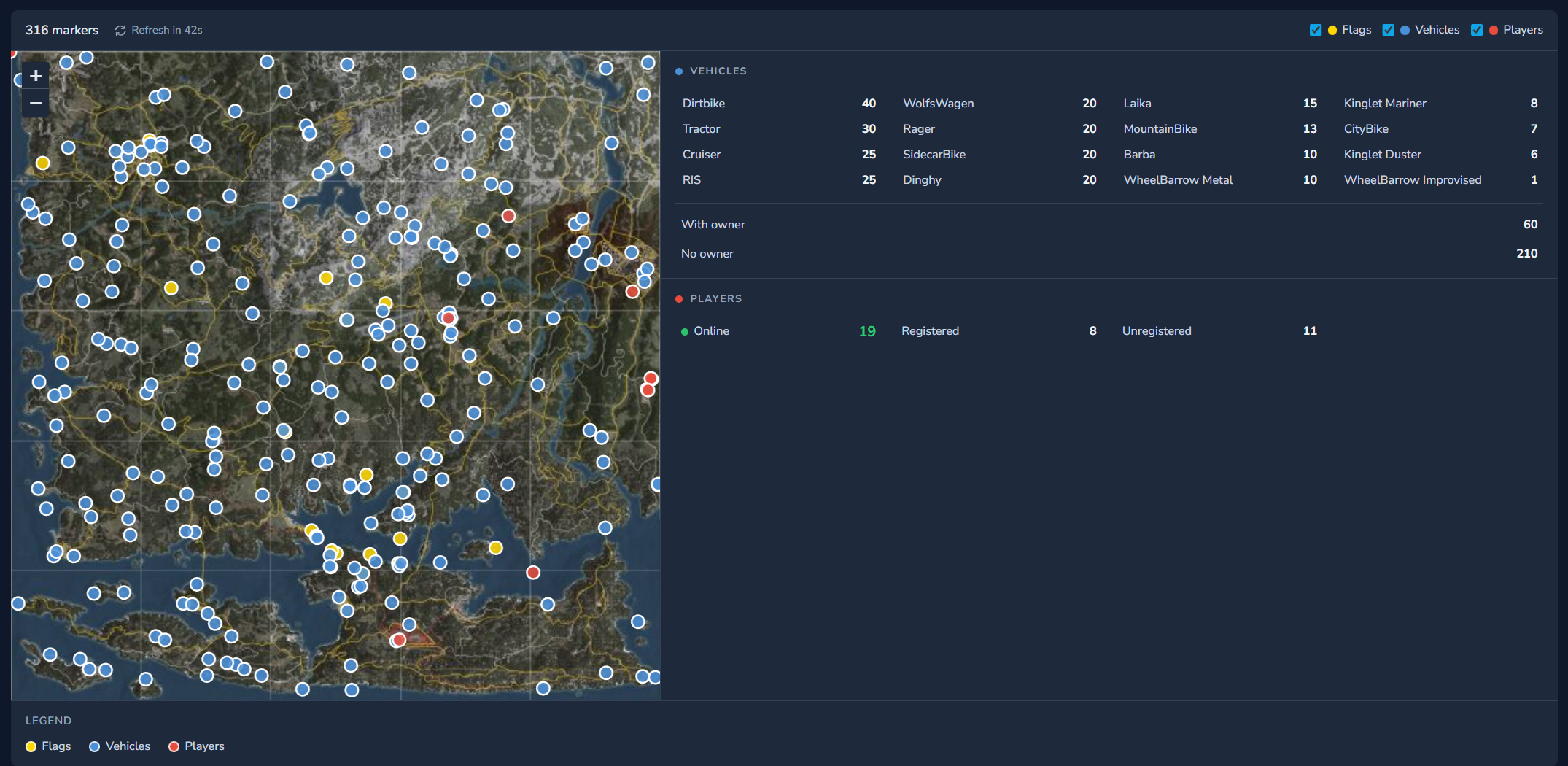Click the zoom out button on the map
1568x766 pixels.
(35, 103)
